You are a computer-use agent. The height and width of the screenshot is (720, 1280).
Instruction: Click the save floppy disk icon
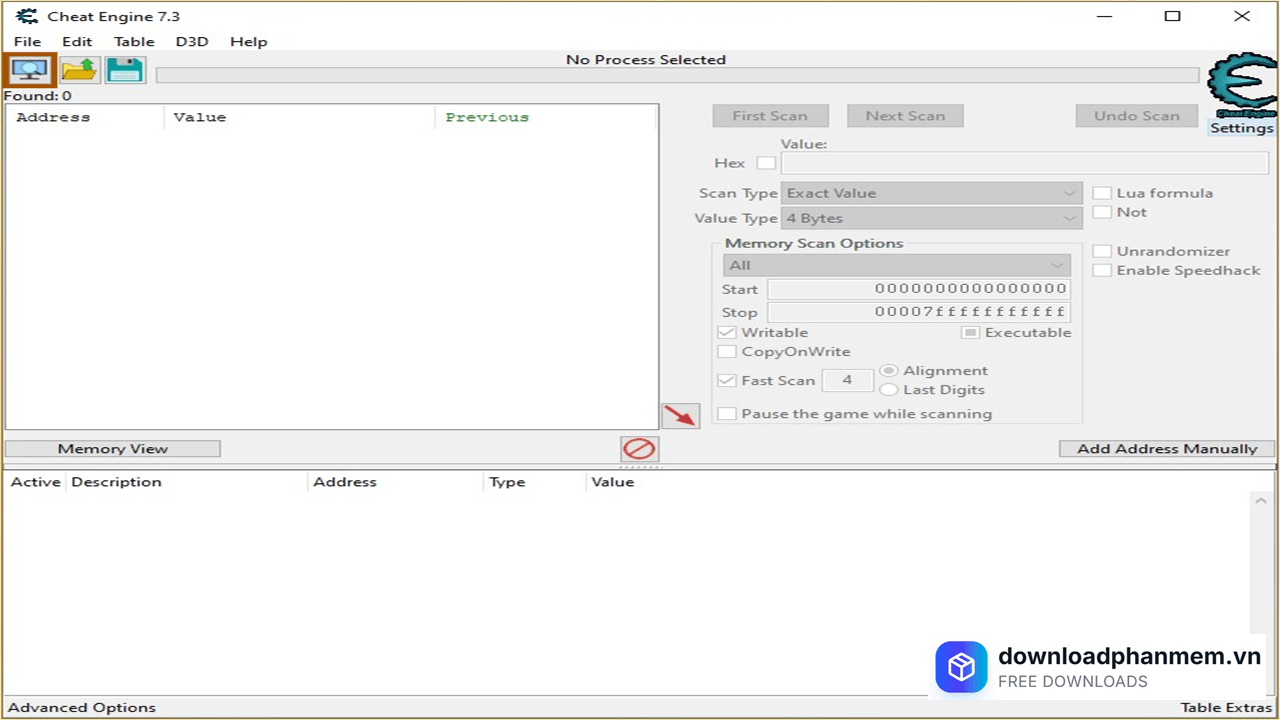click(x=125, y=70)
